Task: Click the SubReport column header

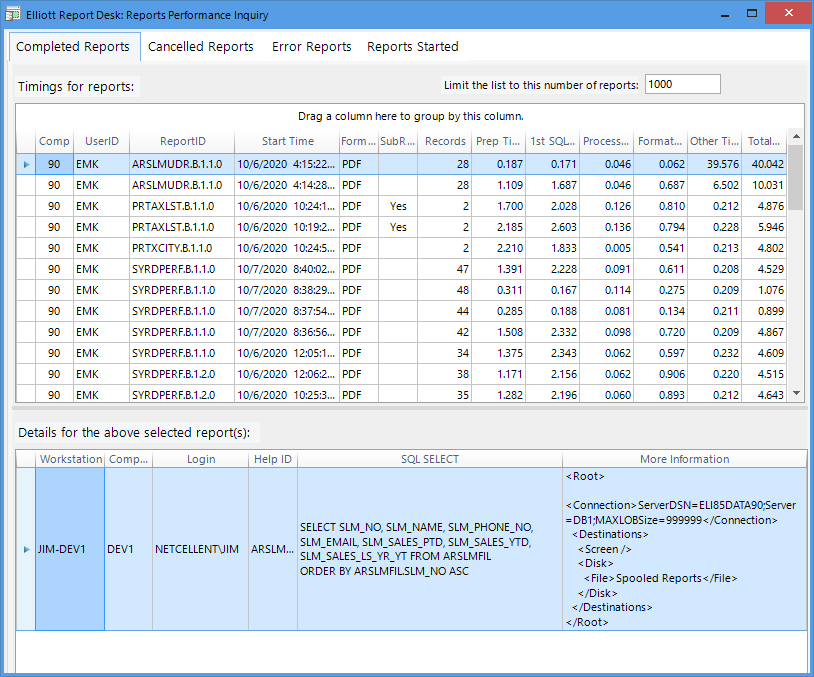Action: coord(398,141)
